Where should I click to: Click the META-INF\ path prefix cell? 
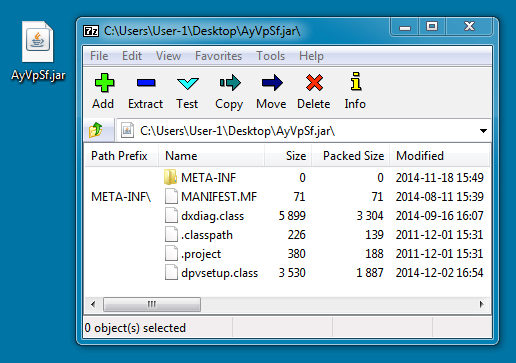pos(121,197)
